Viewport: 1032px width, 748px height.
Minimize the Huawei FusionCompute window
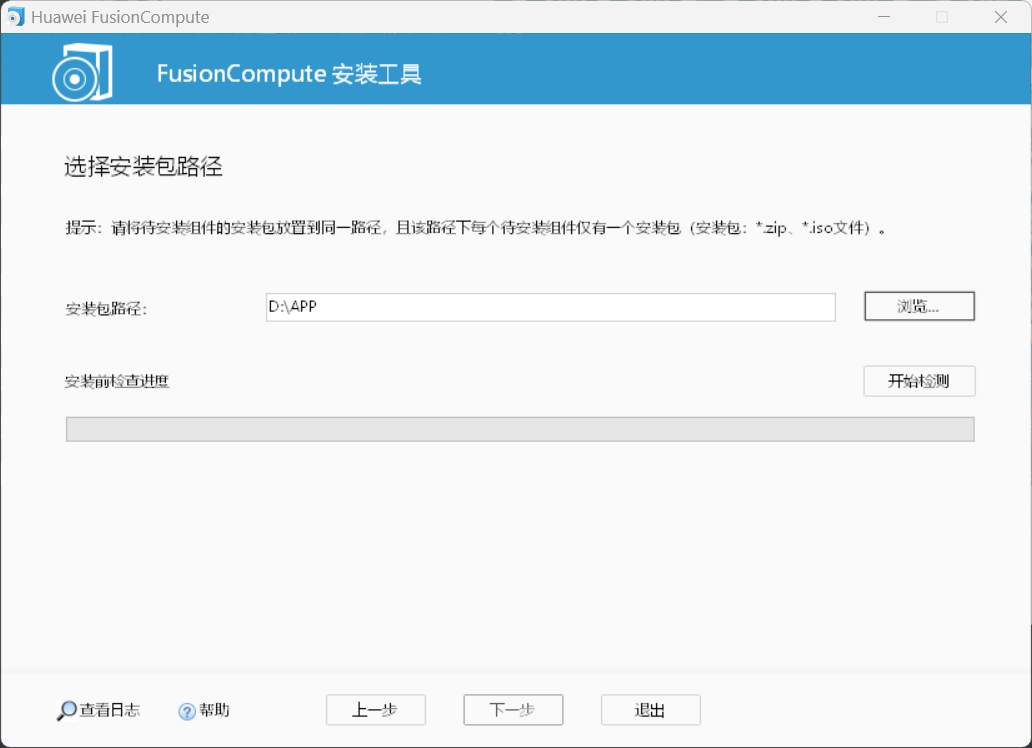point(884,16)
